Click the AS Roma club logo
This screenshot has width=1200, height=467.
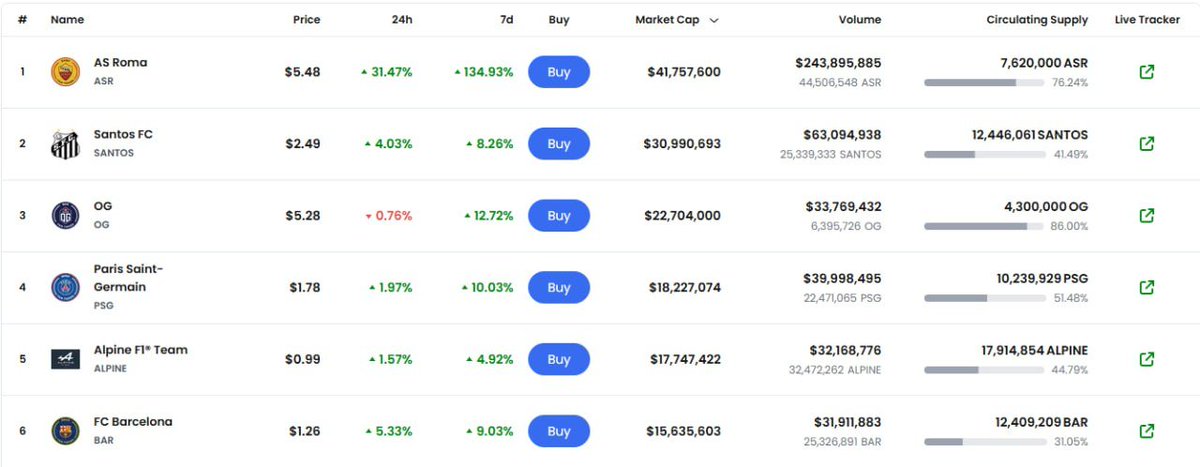[x=65, y=72]
